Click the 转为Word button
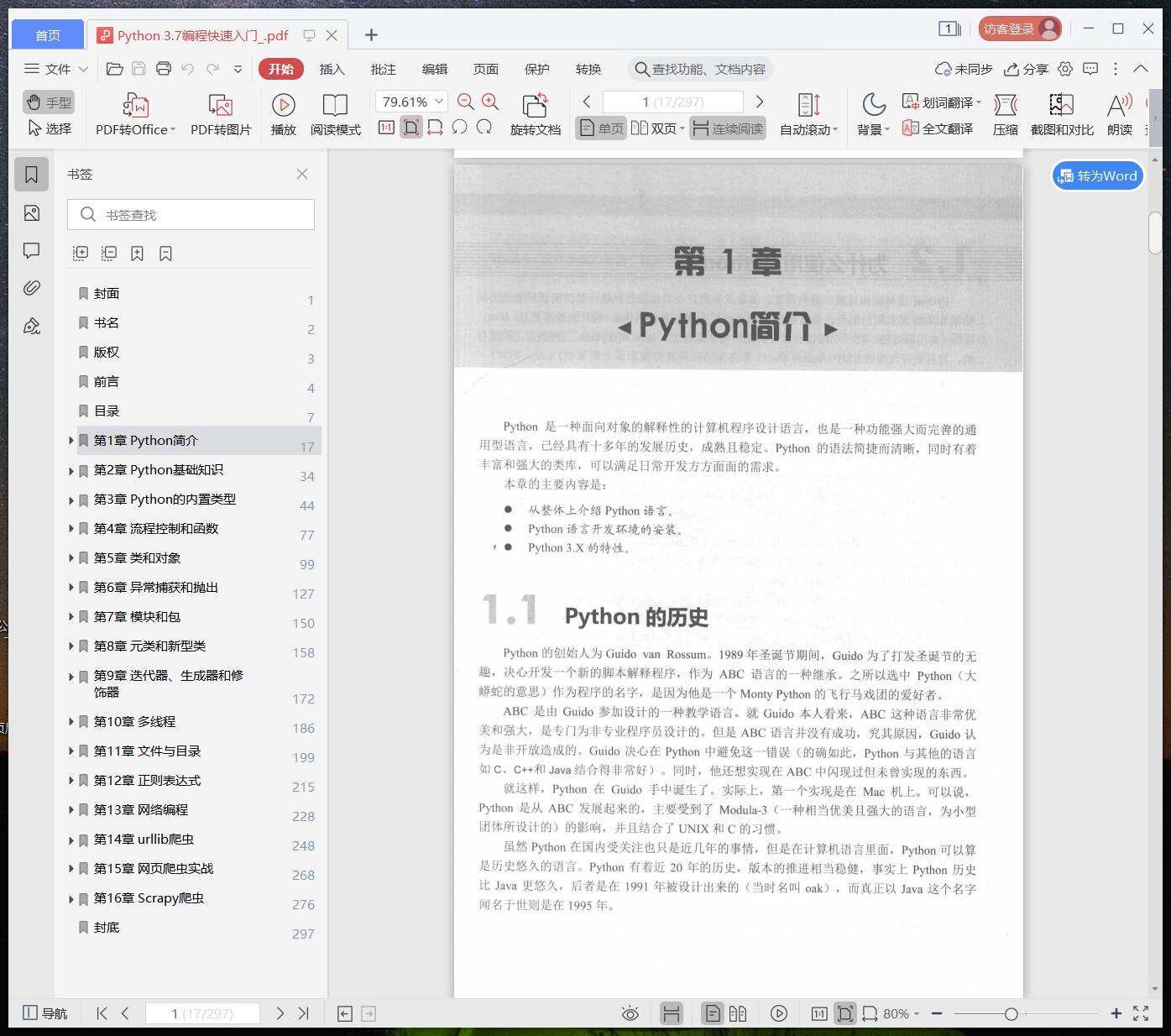1171x1036 pixels. [x=1098, y=175]
